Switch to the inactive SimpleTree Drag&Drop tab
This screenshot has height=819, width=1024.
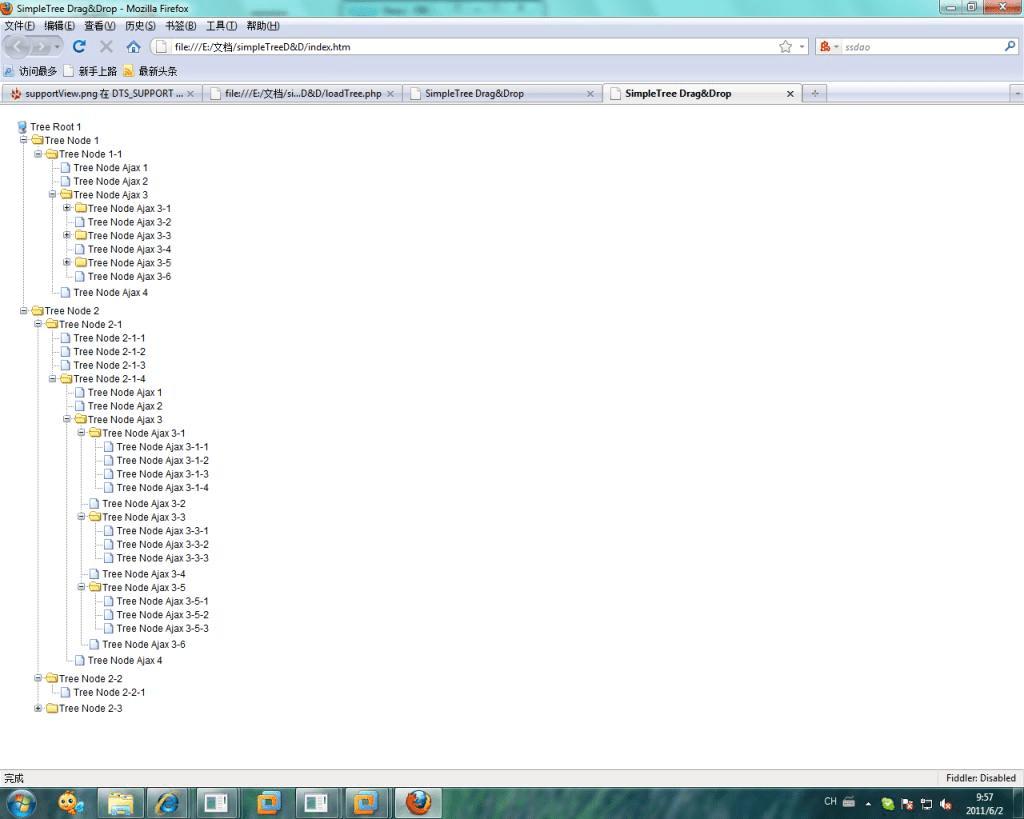pyautogui.click(x=502, y=93)
